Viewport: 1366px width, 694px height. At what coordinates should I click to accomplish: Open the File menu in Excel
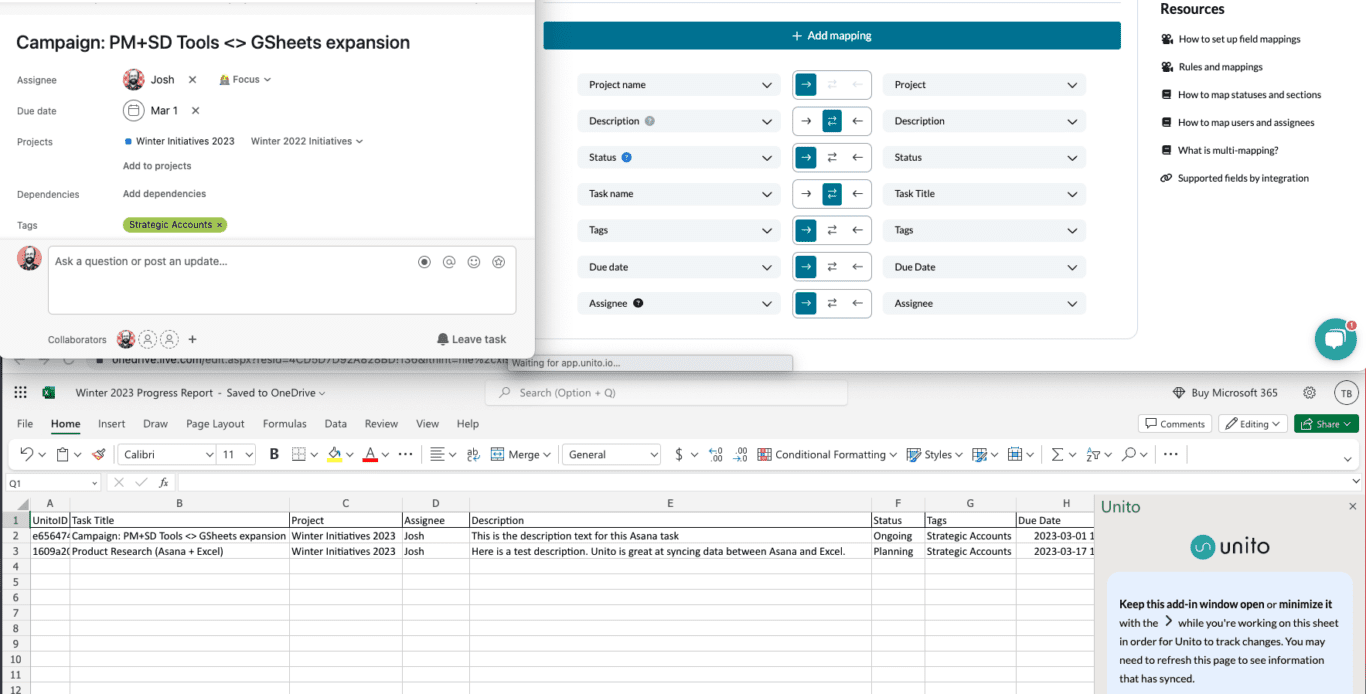point(25,424)
